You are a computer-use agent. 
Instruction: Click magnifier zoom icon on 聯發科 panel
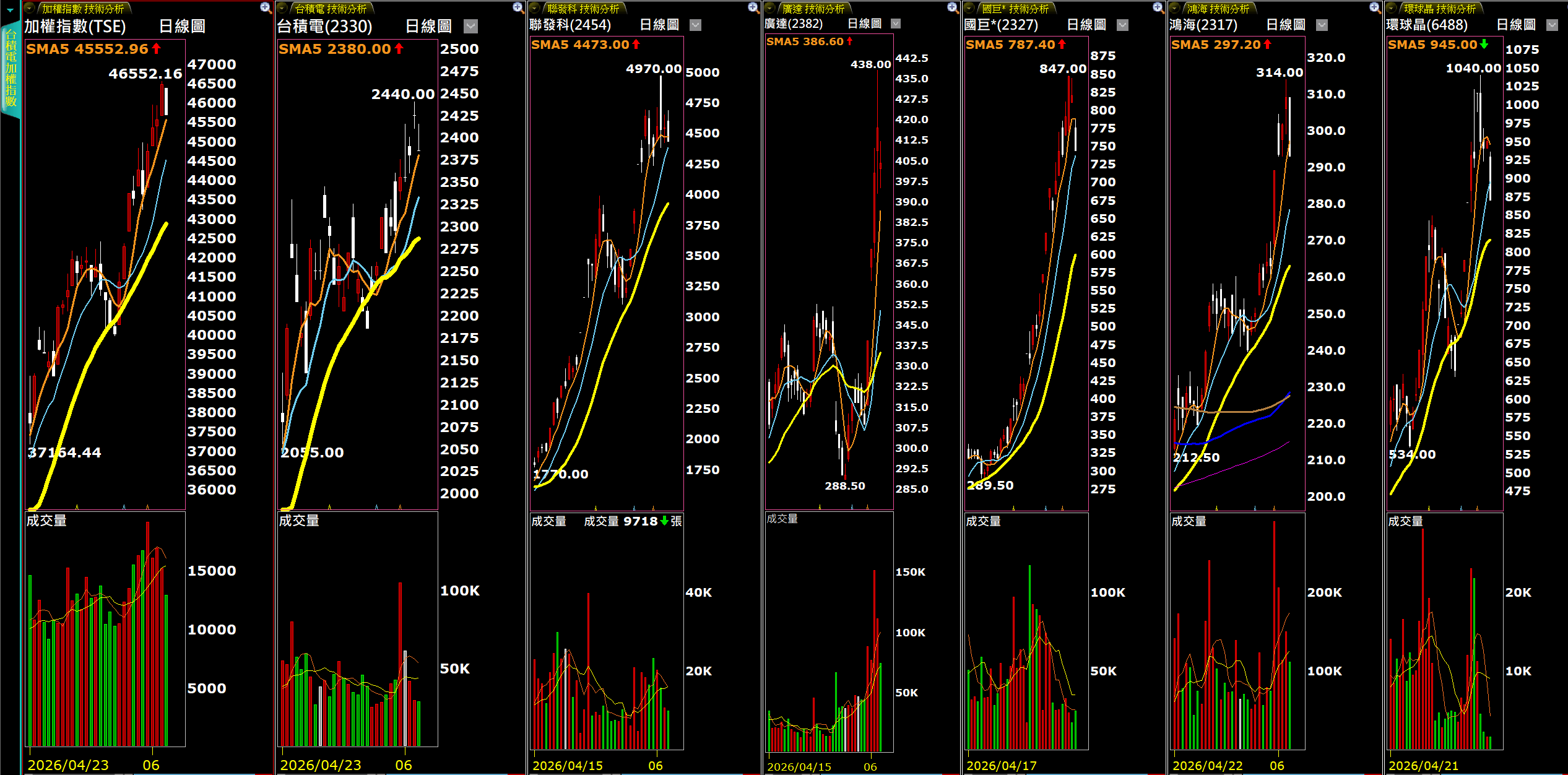click(753, 8)
